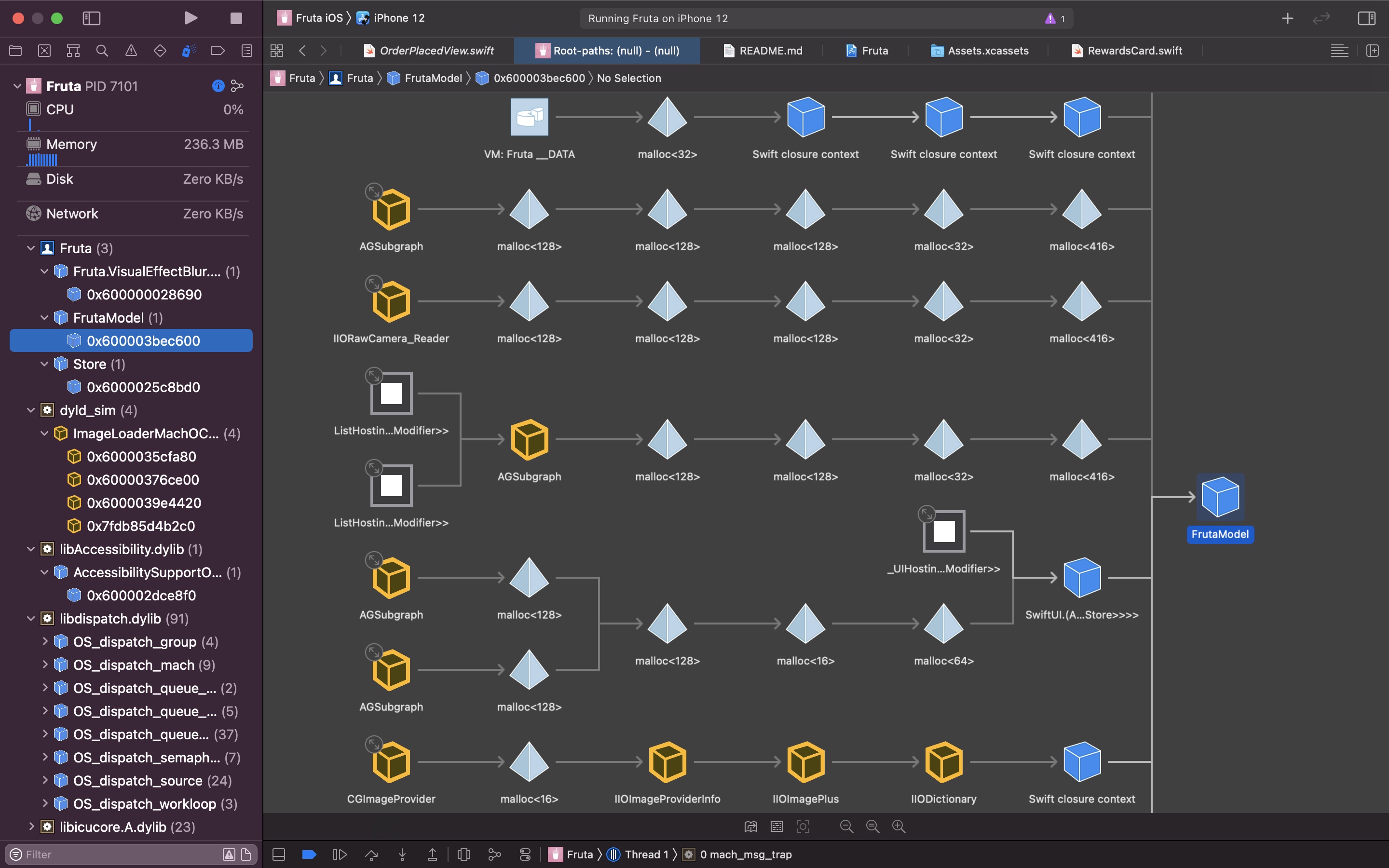Viewport: 1389px width, 868px height.
Task: Go back in editor history
Action: pos(302,51)
